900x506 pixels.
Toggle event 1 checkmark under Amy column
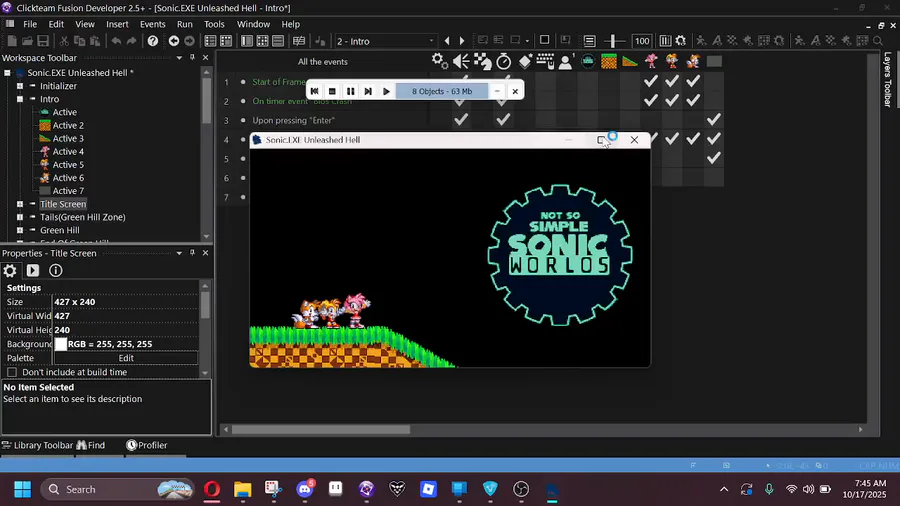pyautogui.click(x=650, y=81)
